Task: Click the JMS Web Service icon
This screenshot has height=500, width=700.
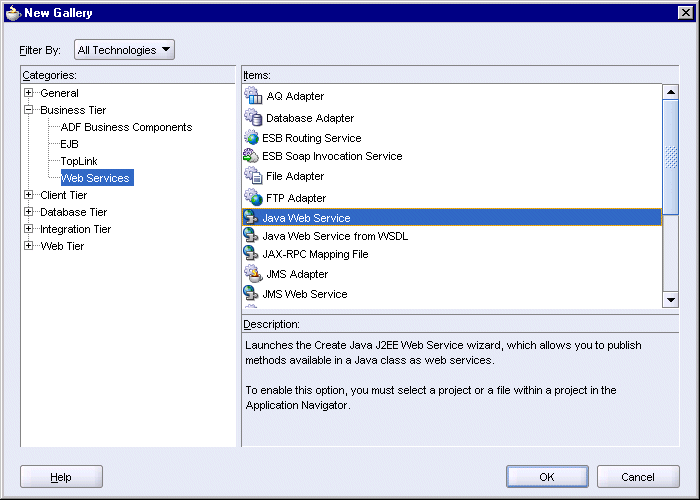Action: (251, 293)
